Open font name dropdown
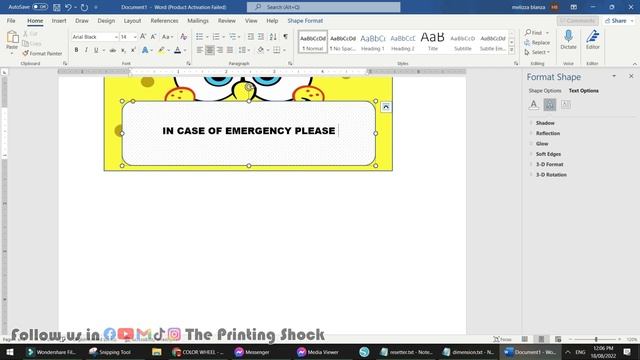The width and height of the screenshot is (640, 360). (116, 37)
